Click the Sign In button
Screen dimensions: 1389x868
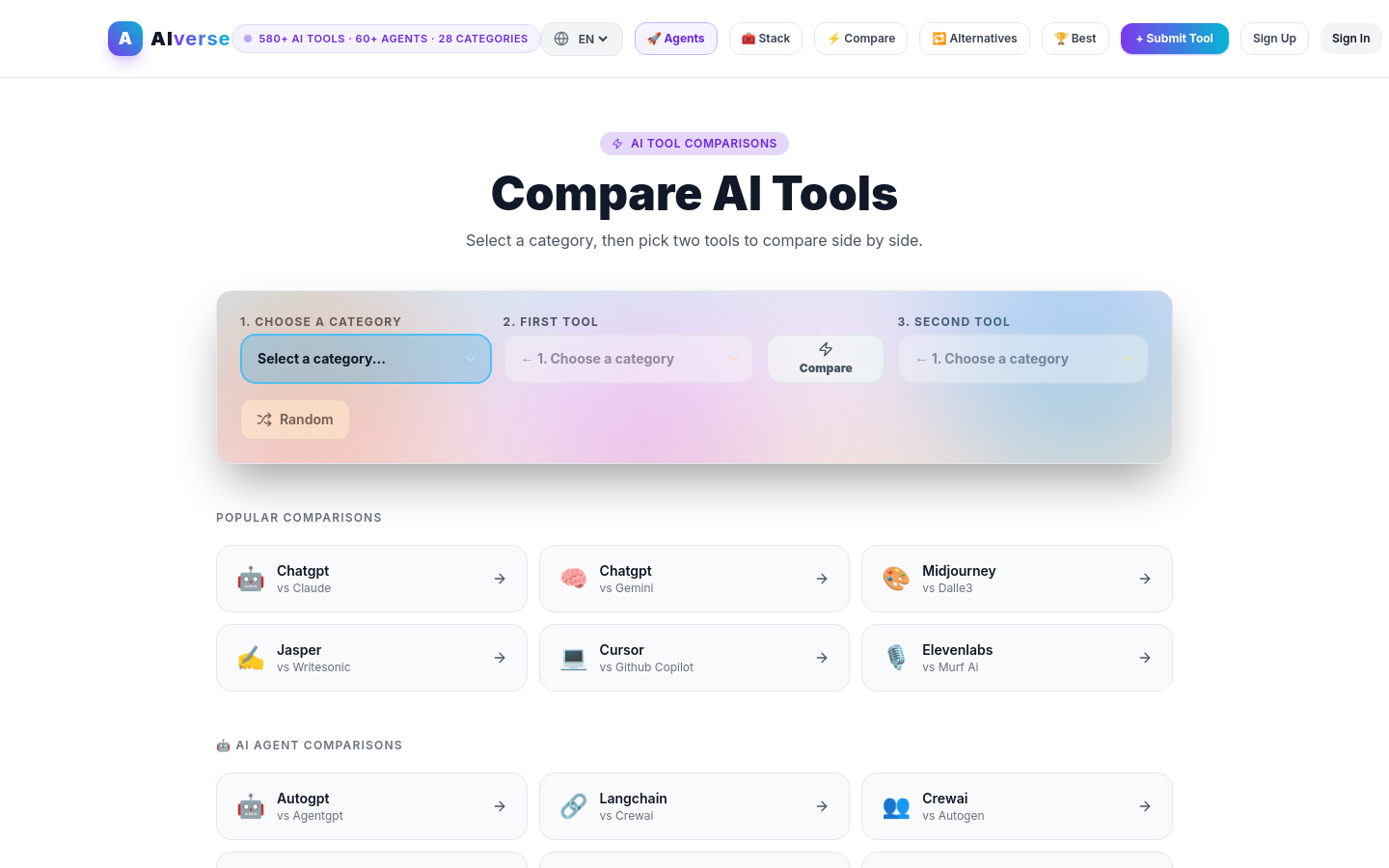click(x=1350, y=39)
